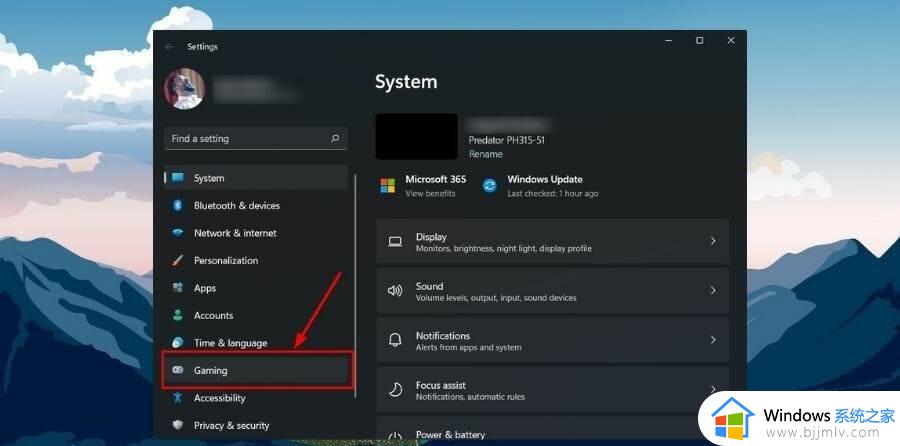Click the Time & language globe icon
Viewport: 900px width, 446px height.
(178, 343)
